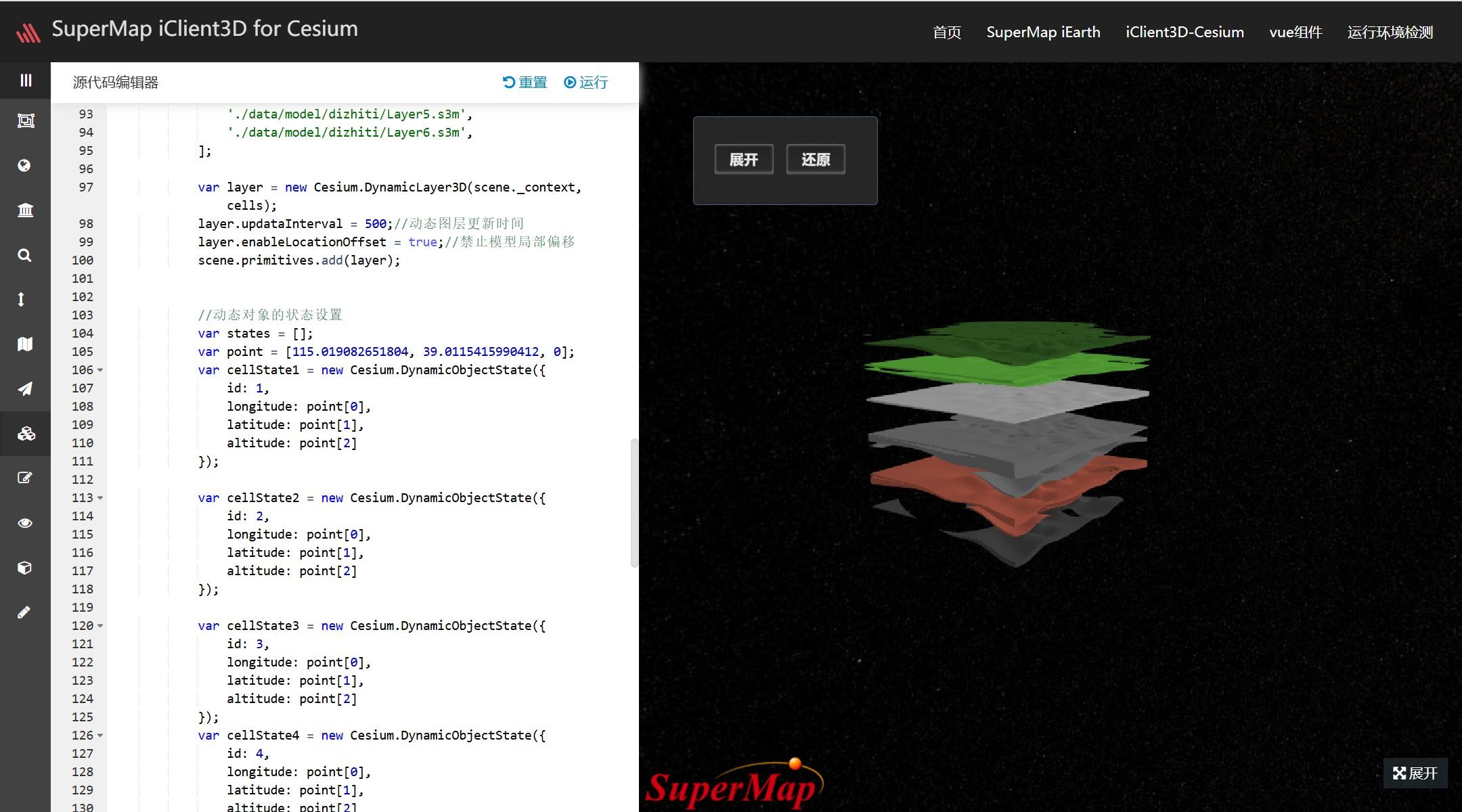Image resolution: width=1462 pixels, height=812 pixels.
Task: Click line number 97 in gutter
Action: (86, 187)
